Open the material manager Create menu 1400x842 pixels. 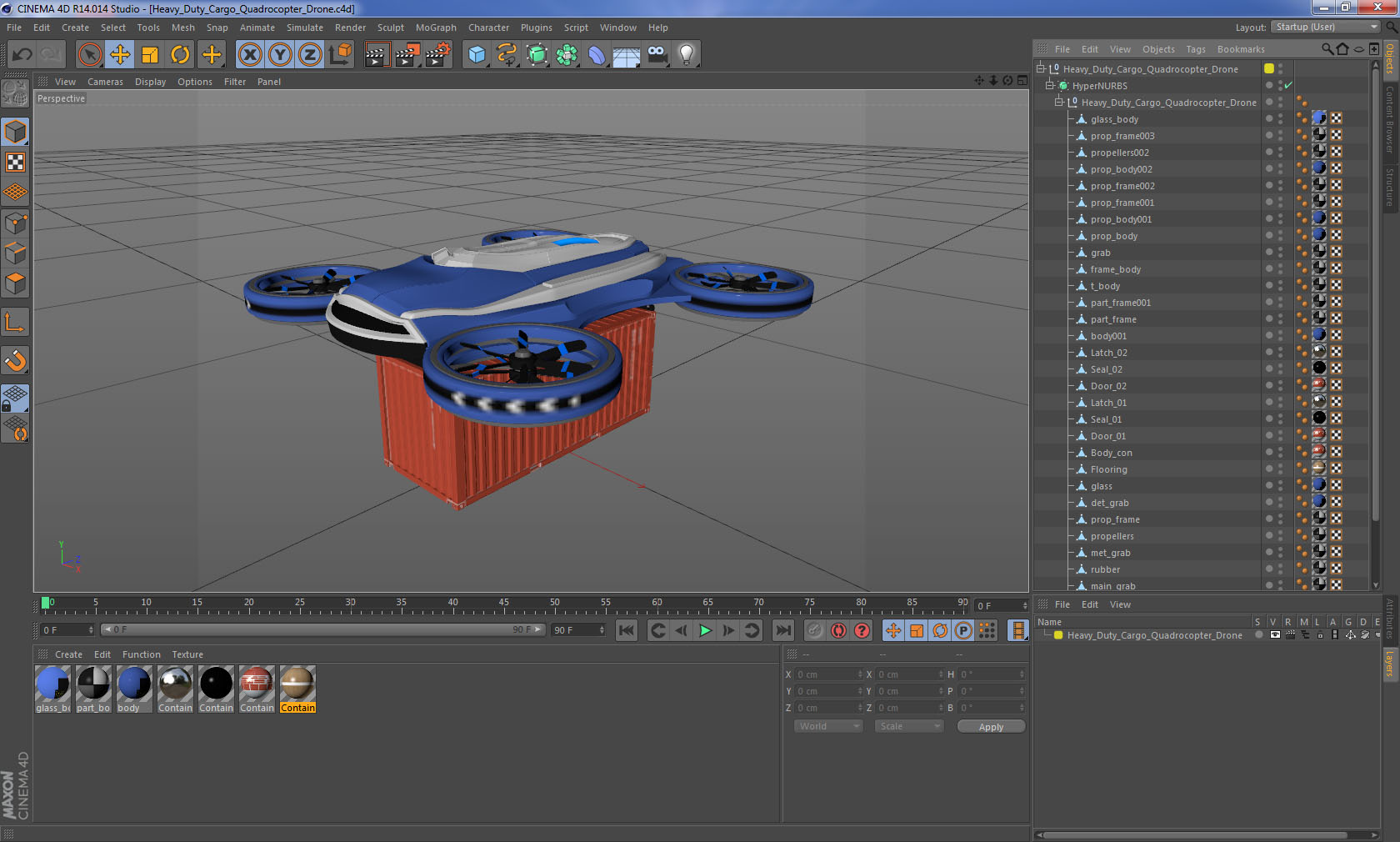[68, 654]
